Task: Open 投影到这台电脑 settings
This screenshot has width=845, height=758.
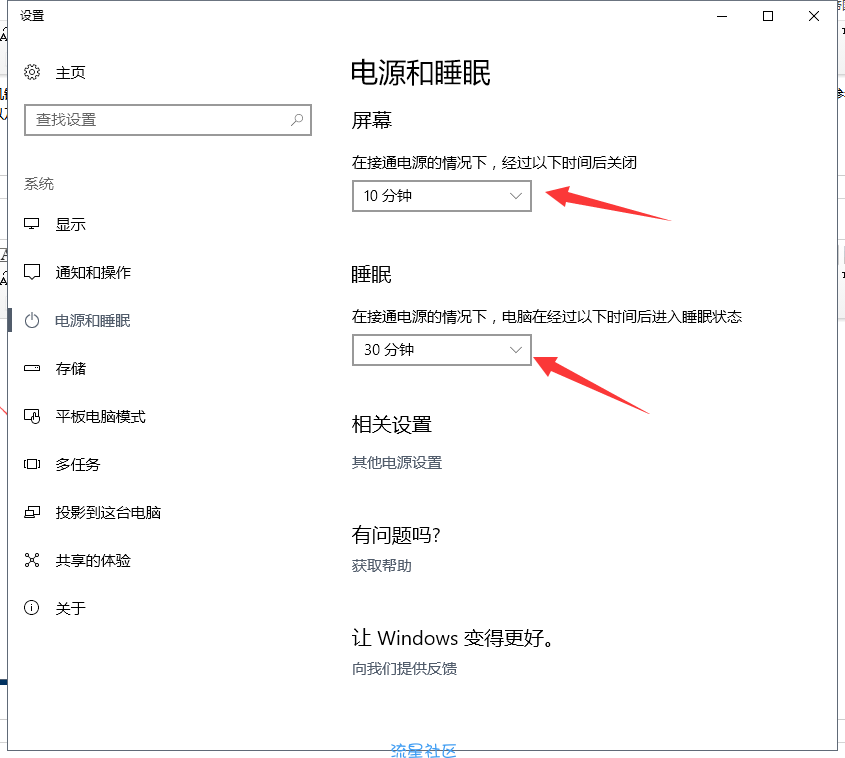Action: (108, 512)
